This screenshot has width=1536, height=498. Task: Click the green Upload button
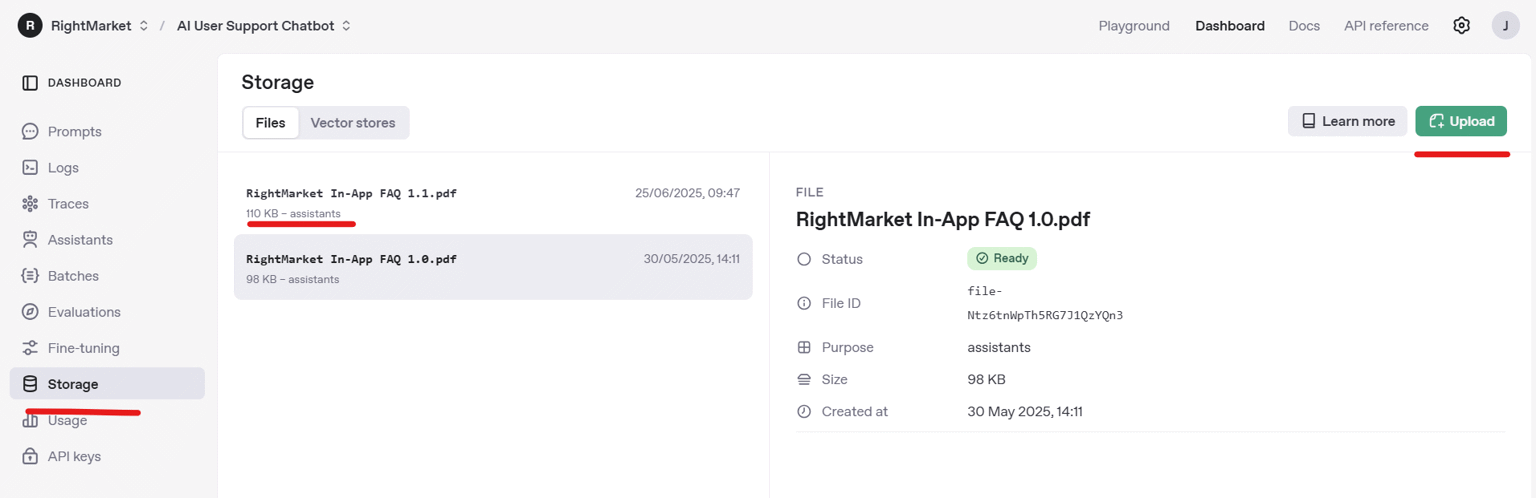point(1460,121)
